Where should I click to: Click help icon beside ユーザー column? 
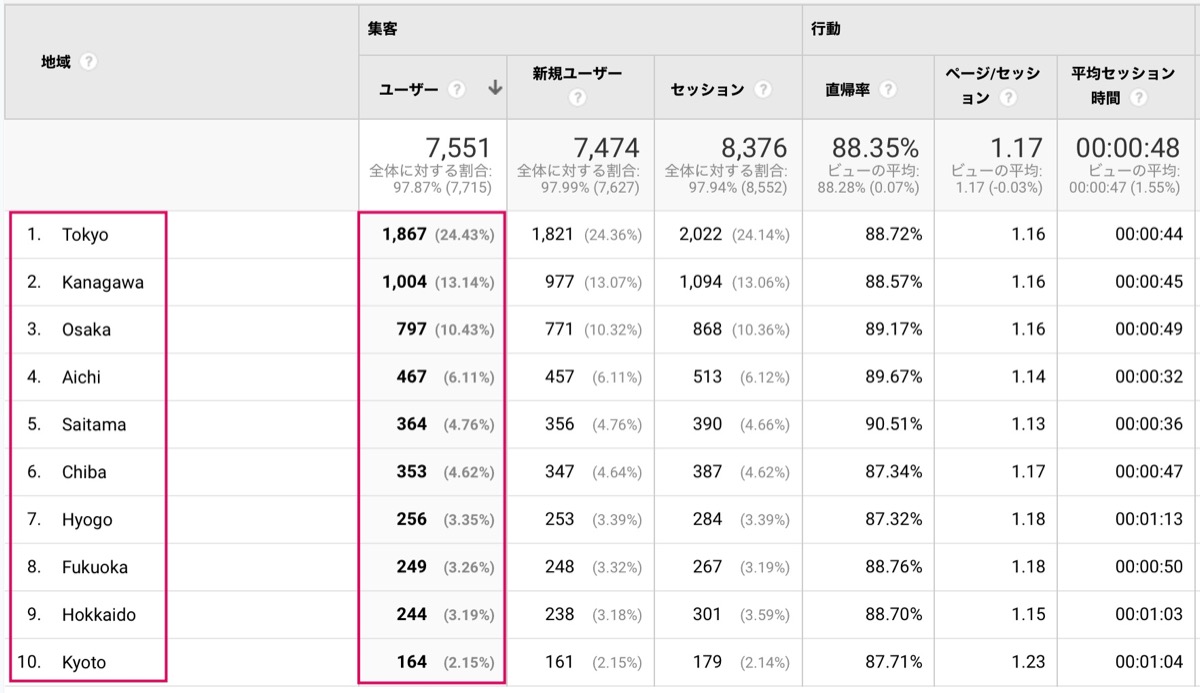[x=457, y=89]
